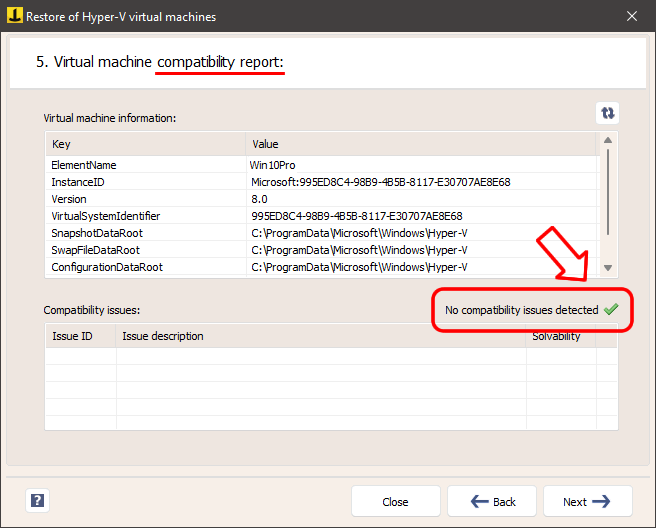Click the VM information scrollbar thumb
The width and height of the screenshot is (656, 528).
[x=608, y=192]
